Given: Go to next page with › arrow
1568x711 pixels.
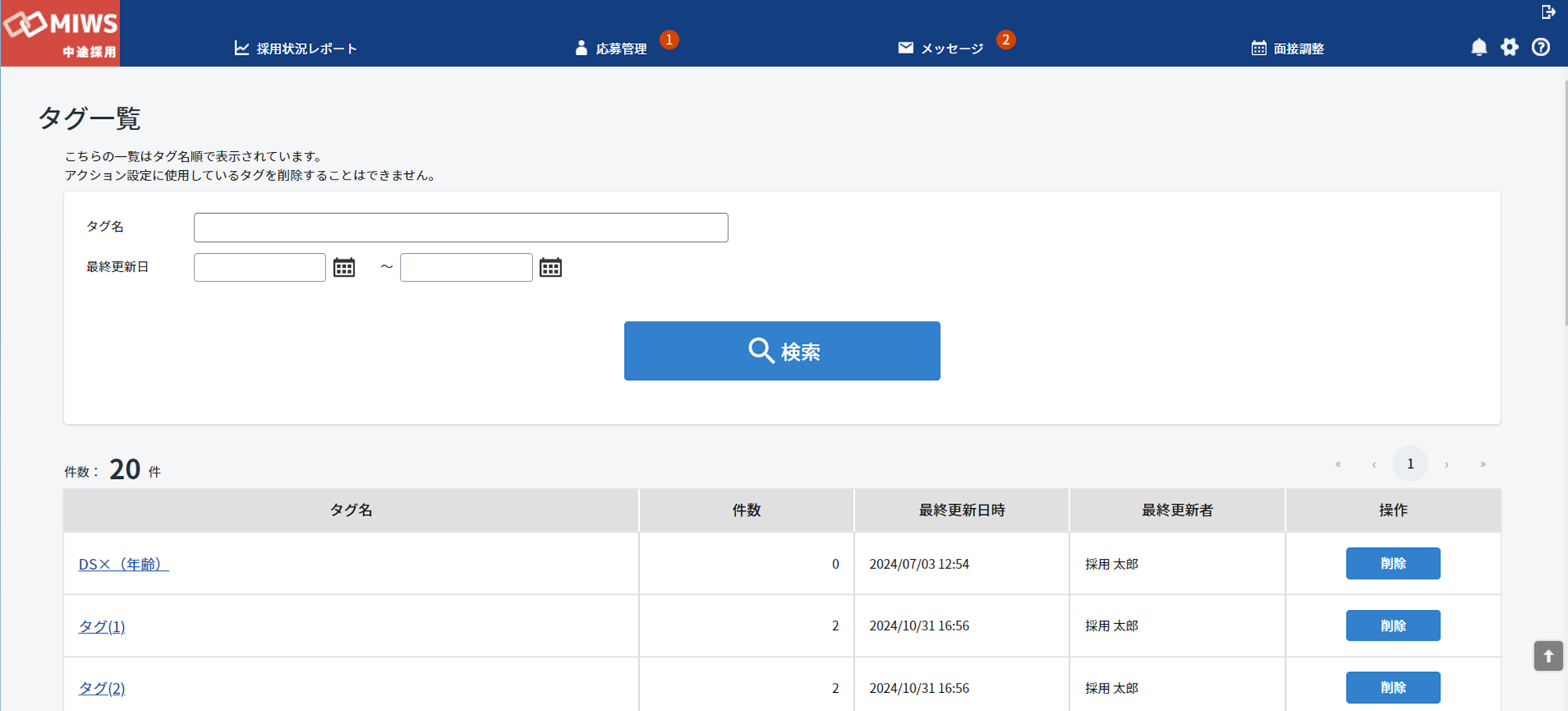Looking at the screenshot, I should click(x=1446, y=464).
